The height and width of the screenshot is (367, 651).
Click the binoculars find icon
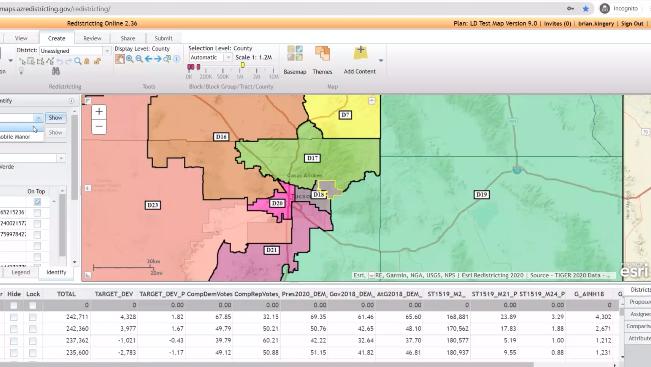(x=56, y=71)
